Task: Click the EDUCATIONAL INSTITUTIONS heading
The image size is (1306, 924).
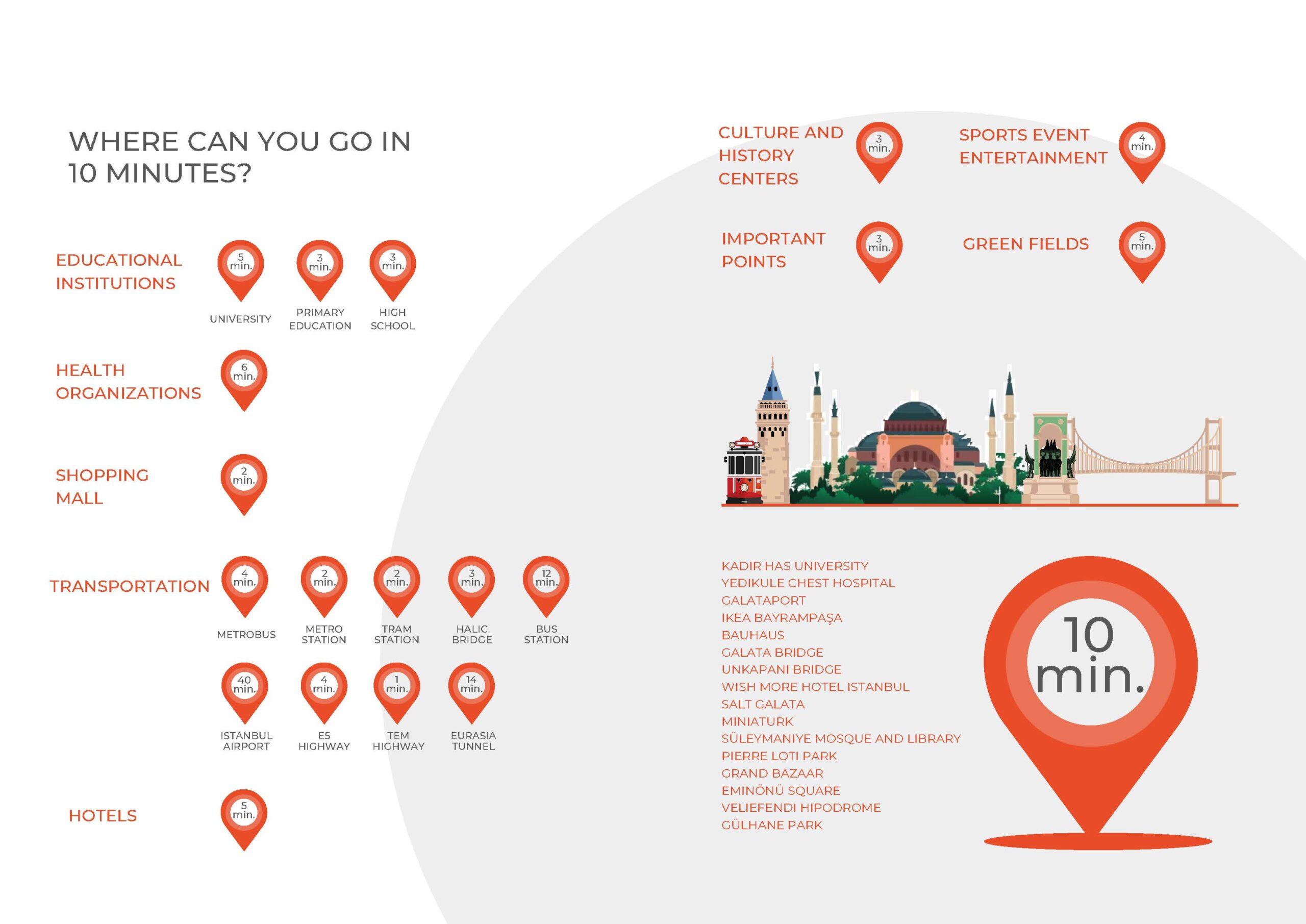Action: 119,271
